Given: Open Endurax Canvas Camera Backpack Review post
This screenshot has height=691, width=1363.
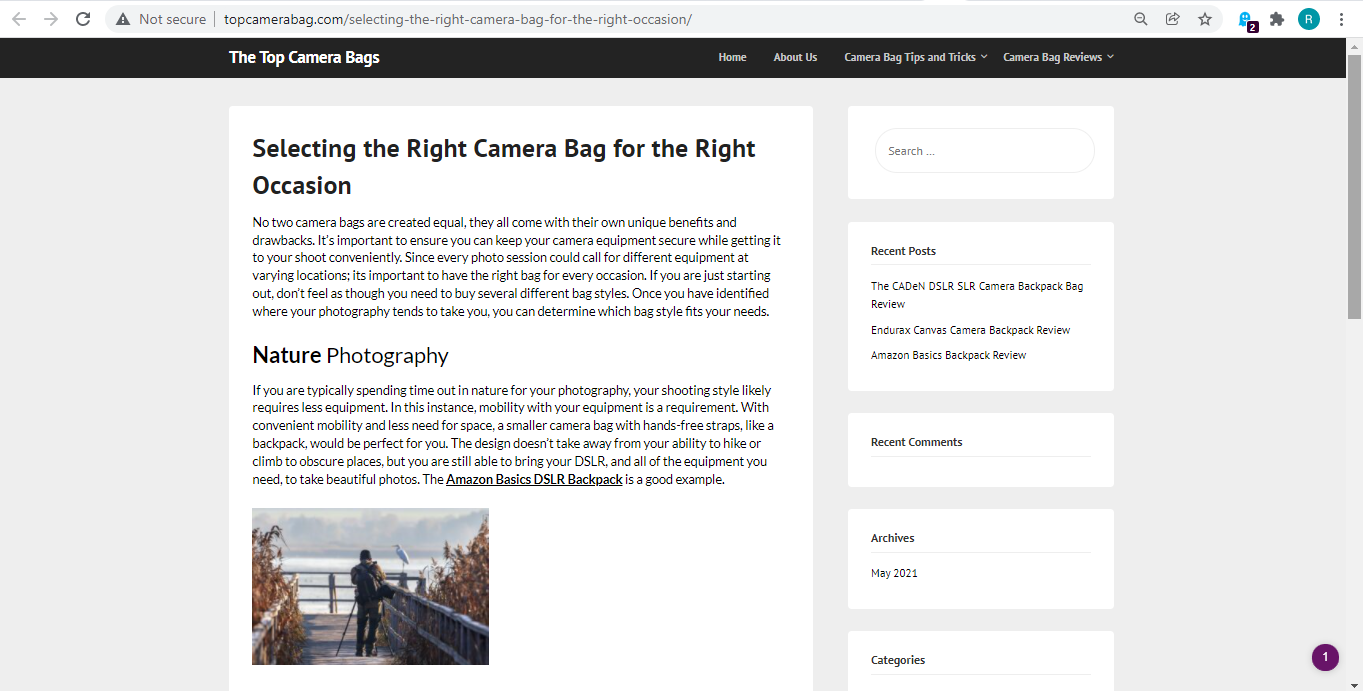Looking at the screenshot, I should point(970,330).
